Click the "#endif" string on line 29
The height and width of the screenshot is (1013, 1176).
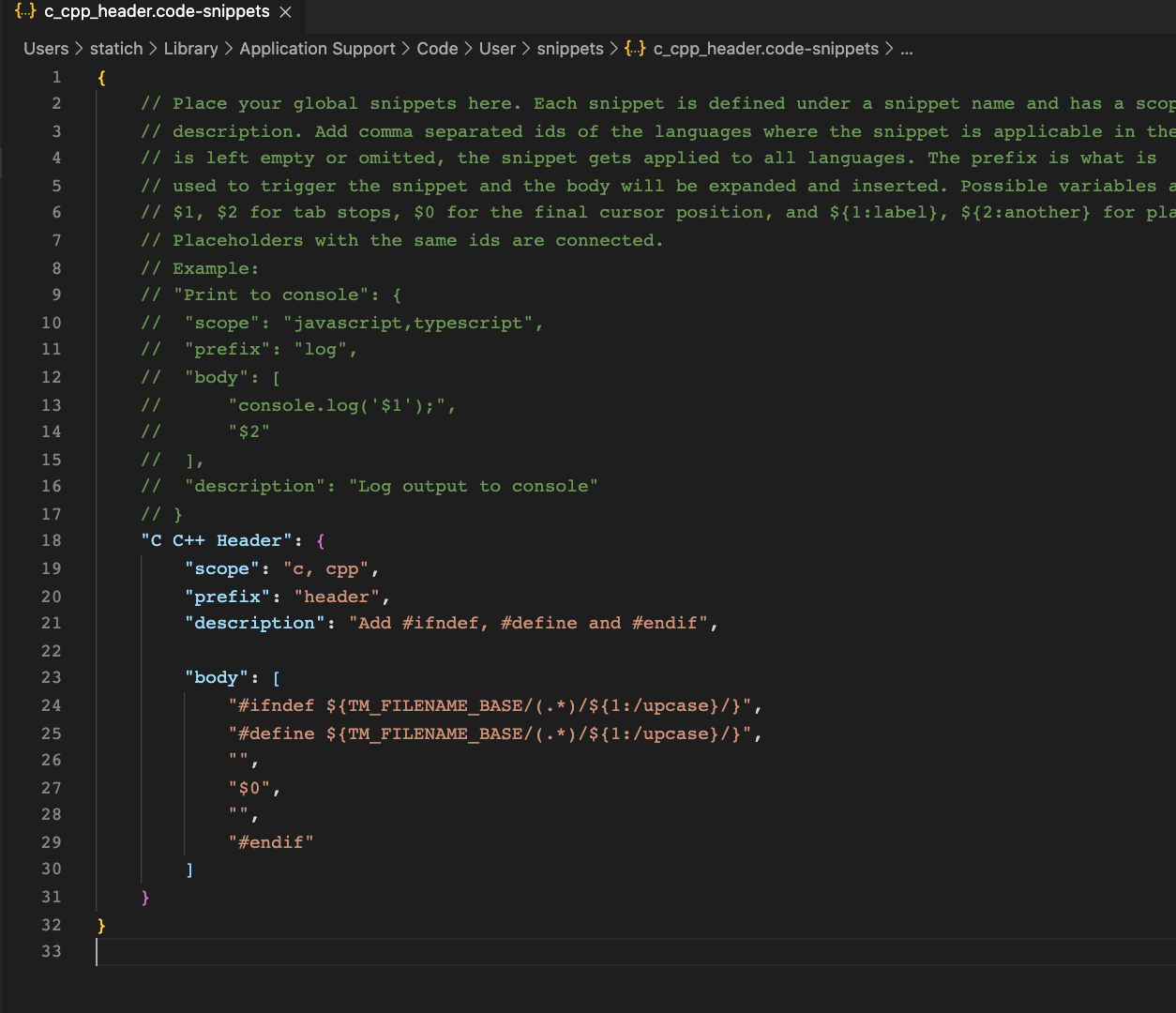[x=271, y=841]
